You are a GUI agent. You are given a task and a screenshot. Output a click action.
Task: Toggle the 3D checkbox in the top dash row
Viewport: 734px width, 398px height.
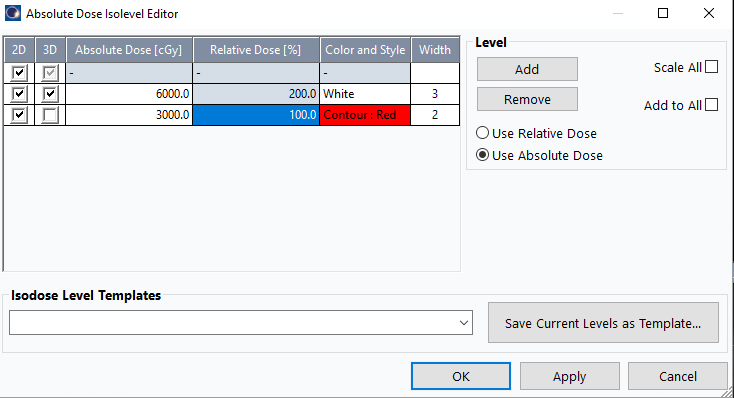tap(50, 73)
